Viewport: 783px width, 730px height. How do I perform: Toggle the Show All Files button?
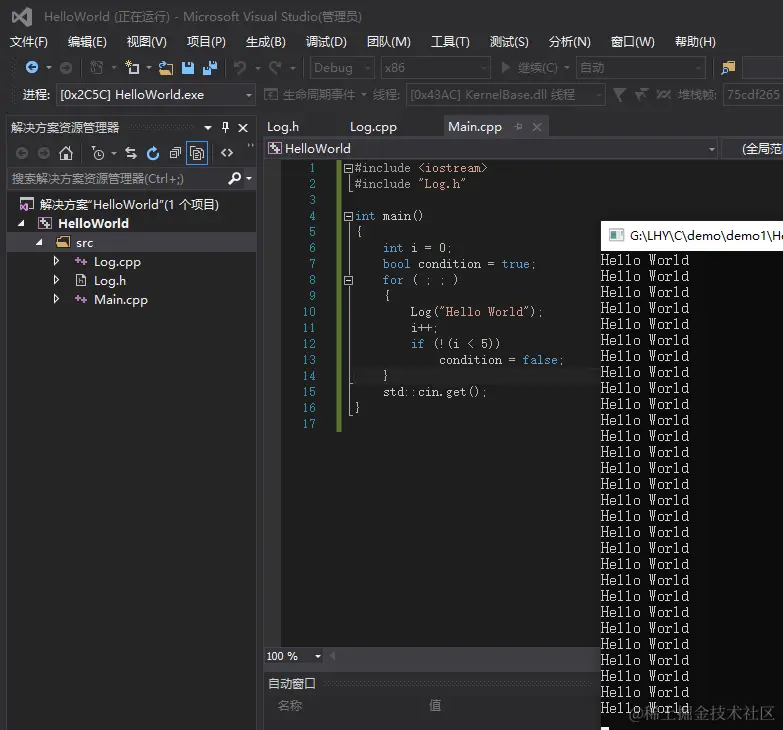point(197,153)
